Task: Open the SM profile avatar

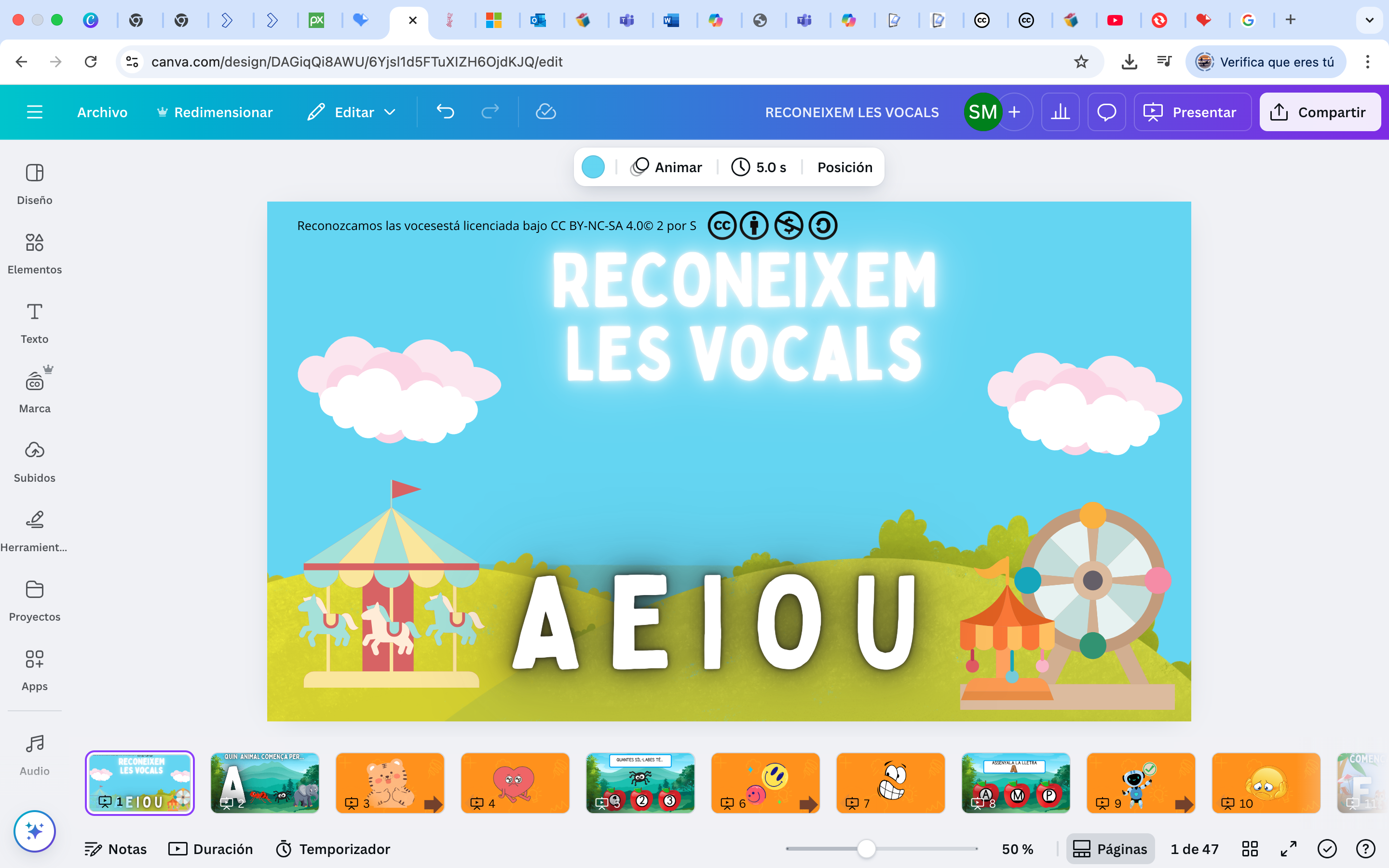Action: [982, 112]
